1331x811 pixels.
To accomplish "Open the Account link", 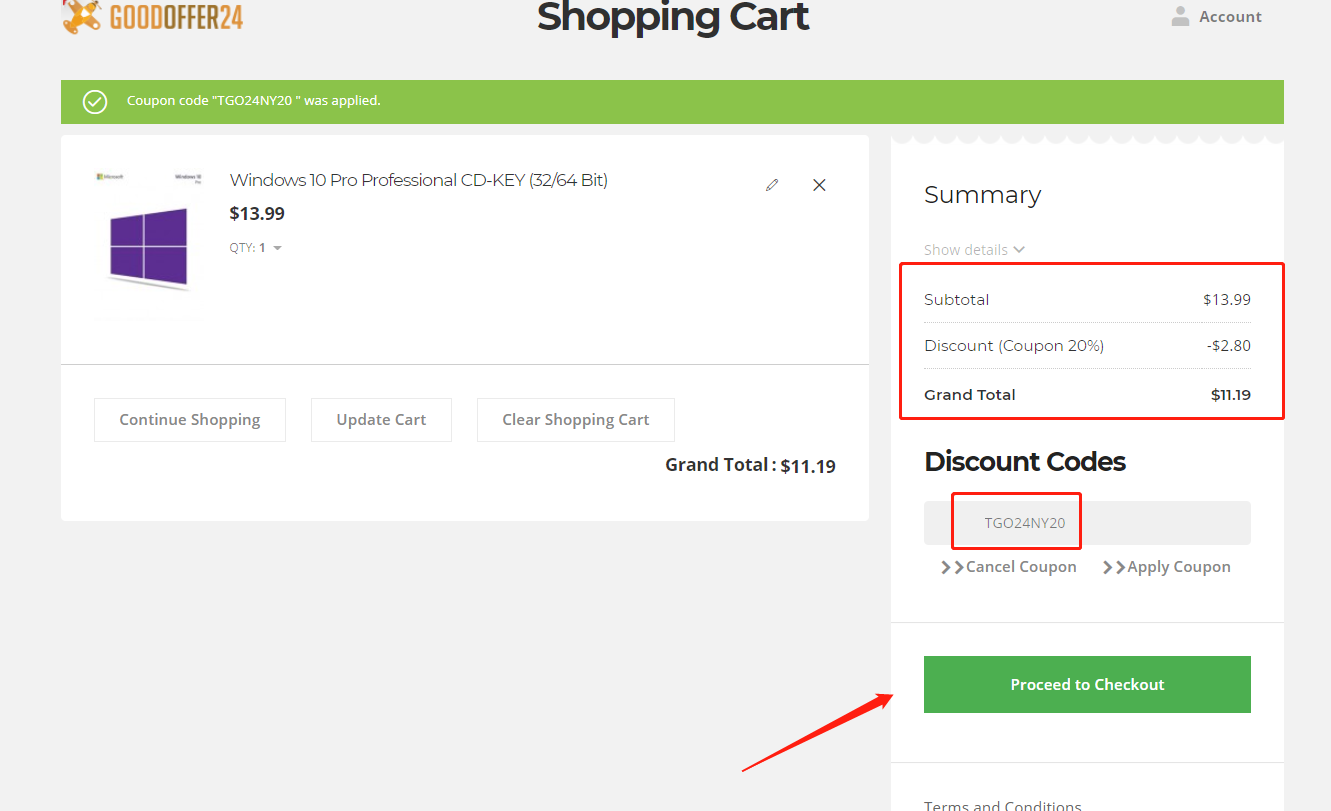I will 1230,17.
